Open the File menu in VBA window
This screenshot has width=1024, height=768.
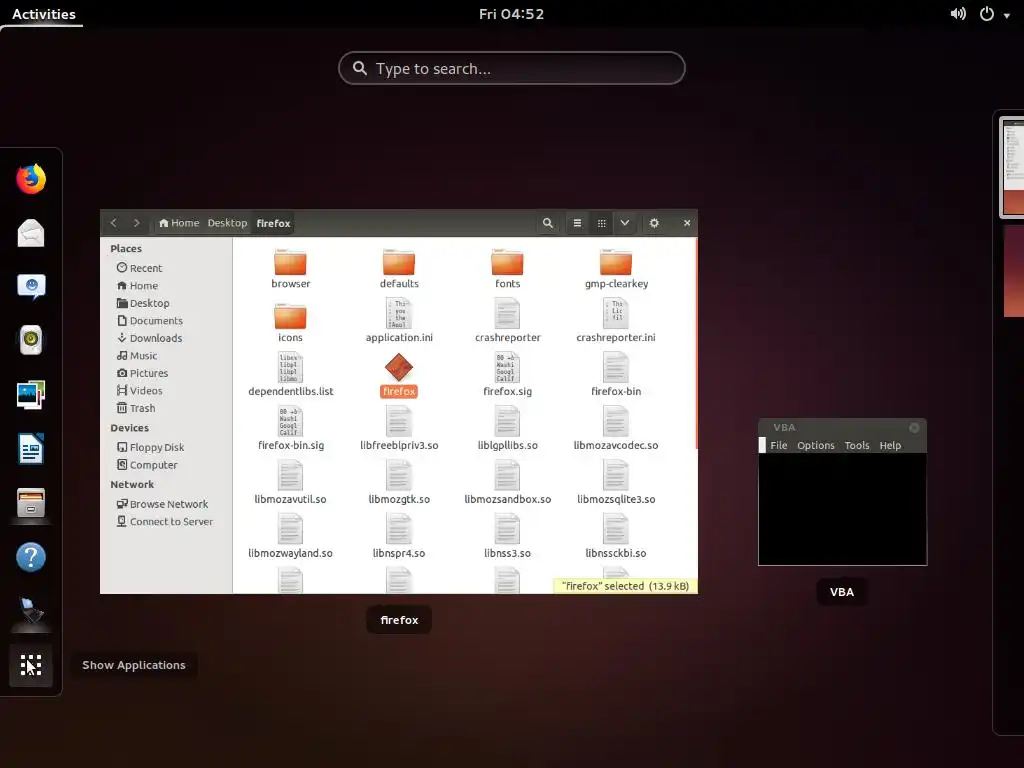[778, 445]
